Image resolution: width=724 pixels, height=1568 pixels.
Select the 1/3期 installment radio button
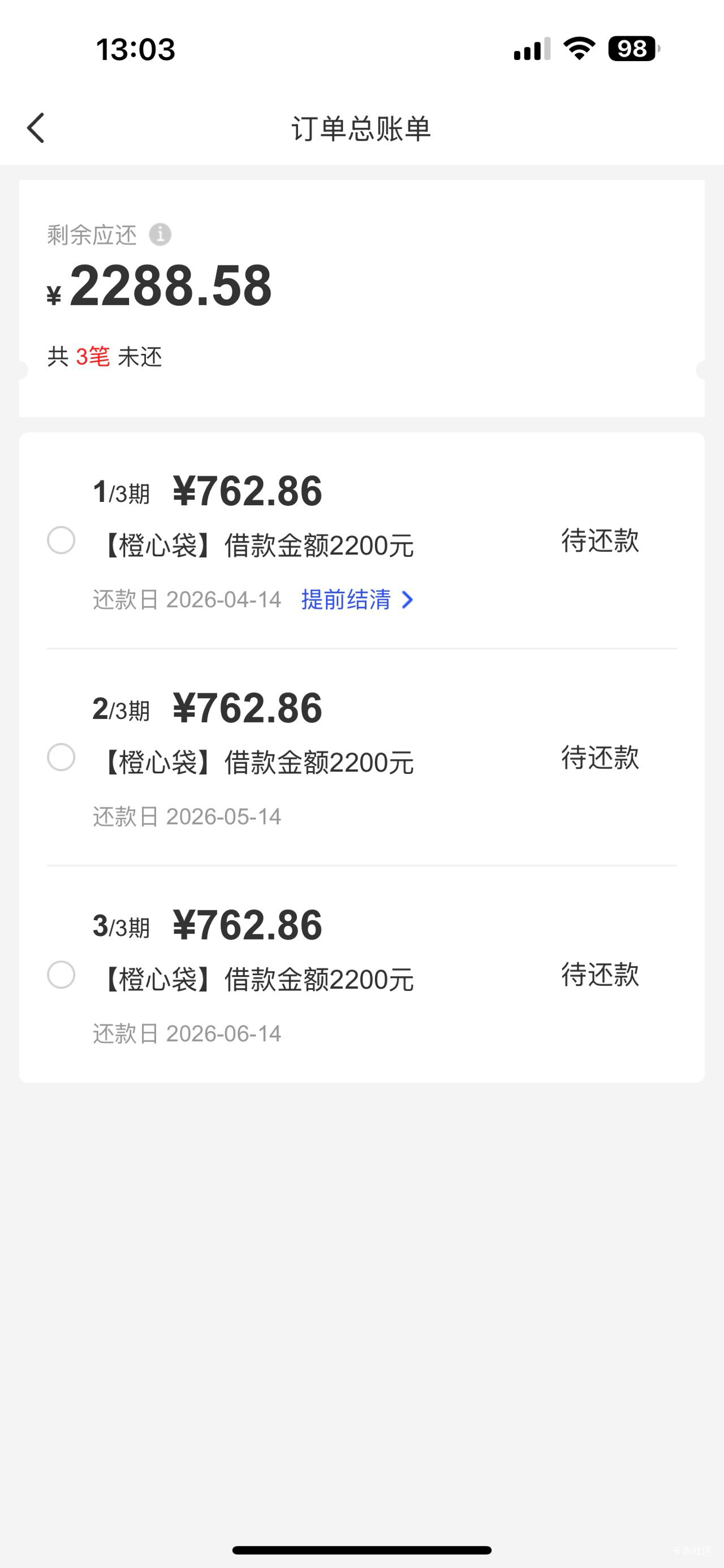click(x=62, y=540)
